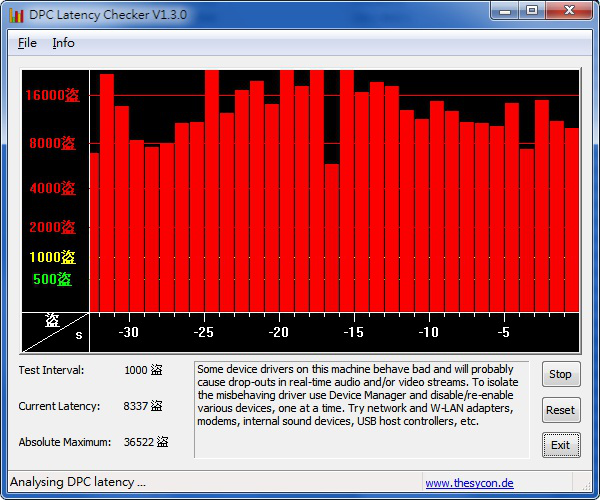Click the 2000 axis label
The image size is (600, 500).
coord(52,227)
